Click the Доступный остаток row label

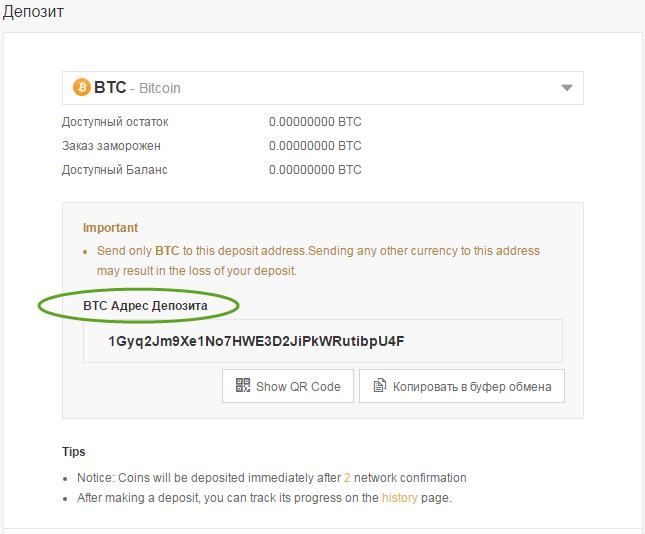coord(115,122)
